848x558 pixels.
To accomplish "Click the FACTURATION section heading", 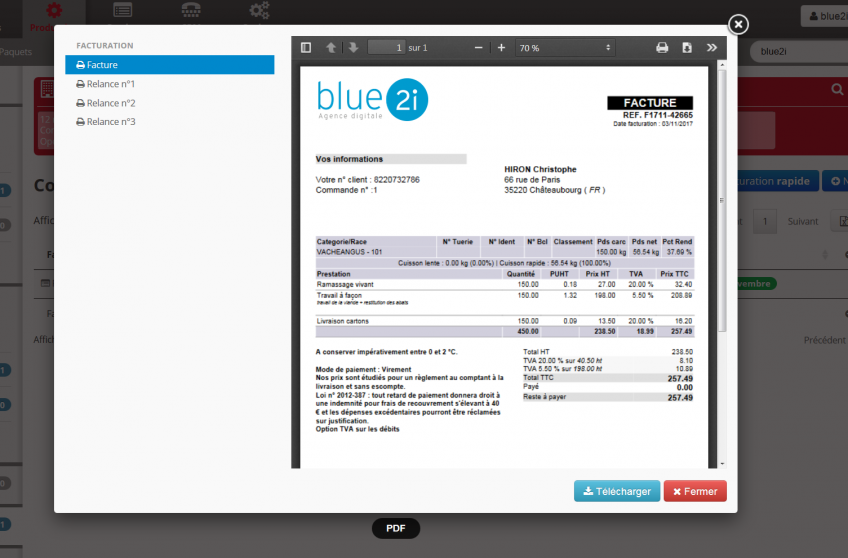I will pos(104,45).
